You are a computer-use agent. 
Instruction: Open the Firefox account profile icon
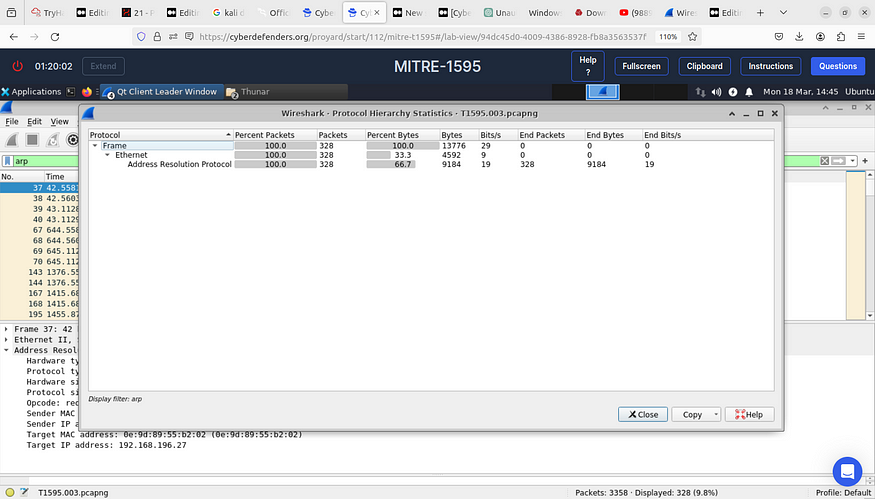click(820, 37)
